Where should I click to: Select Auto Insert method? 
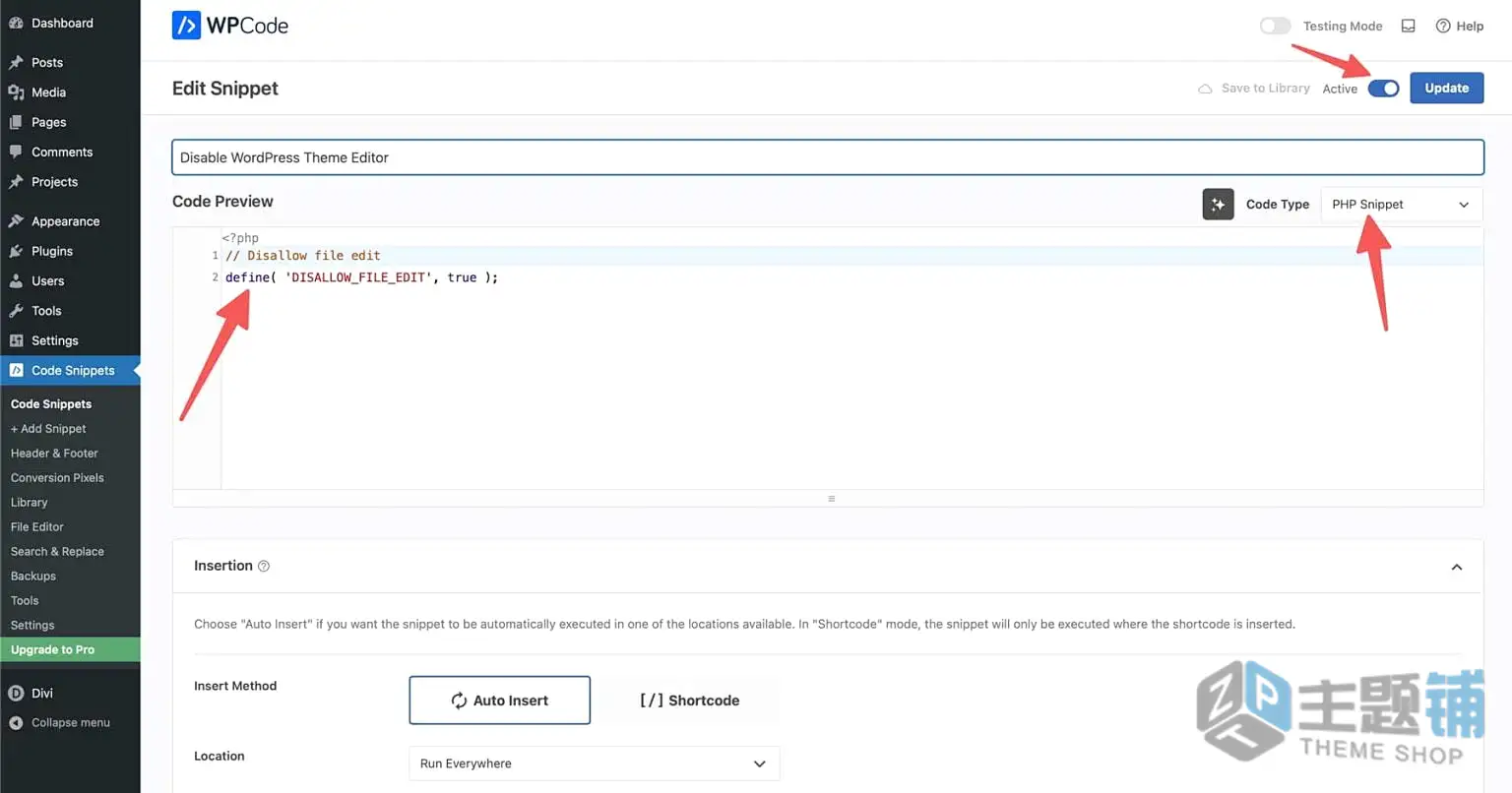499,701
